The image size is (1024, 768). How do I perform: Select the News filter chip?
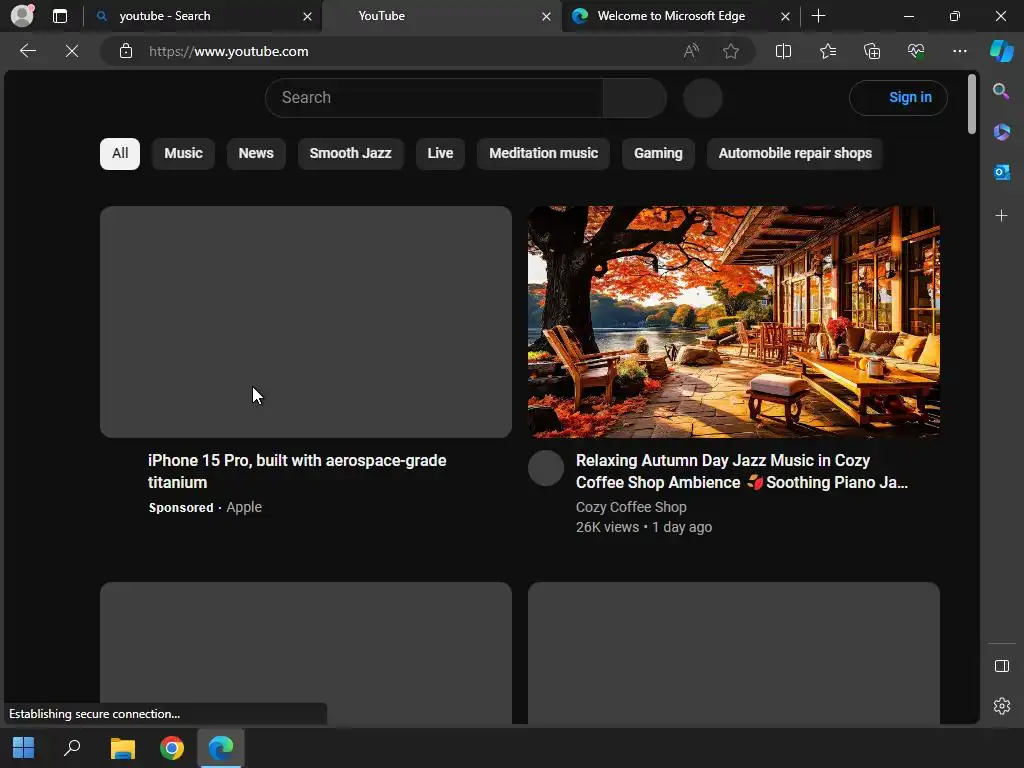[x=256, y=153]
